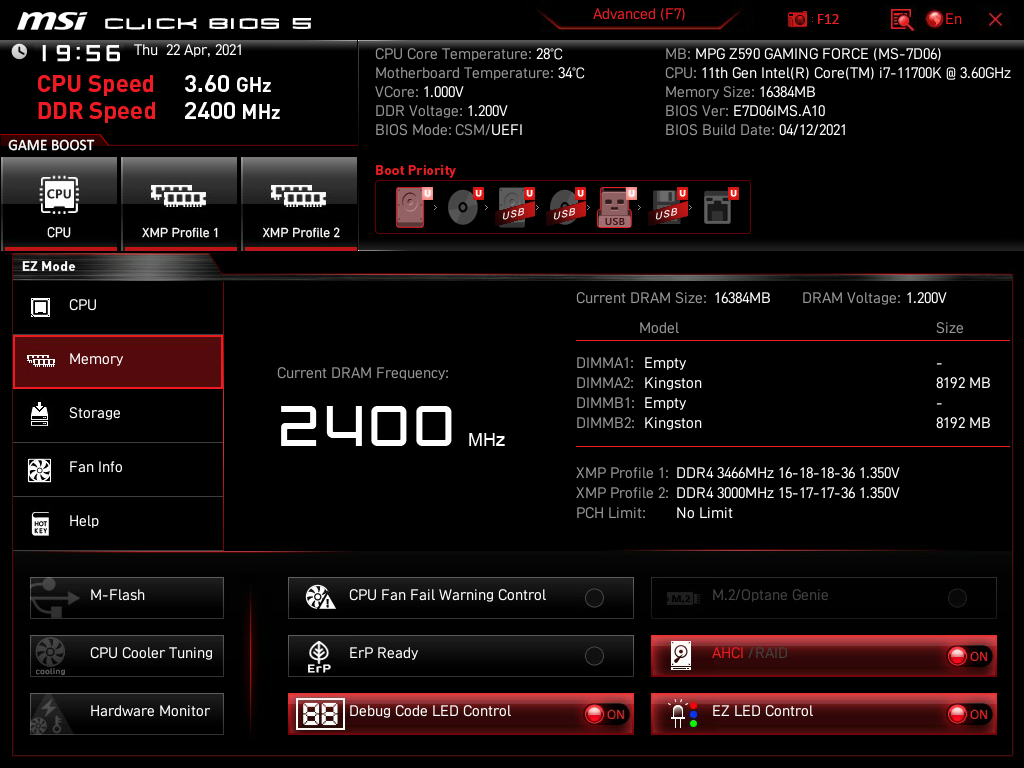Click the Fan Info fan icon

tap(40, 470)
